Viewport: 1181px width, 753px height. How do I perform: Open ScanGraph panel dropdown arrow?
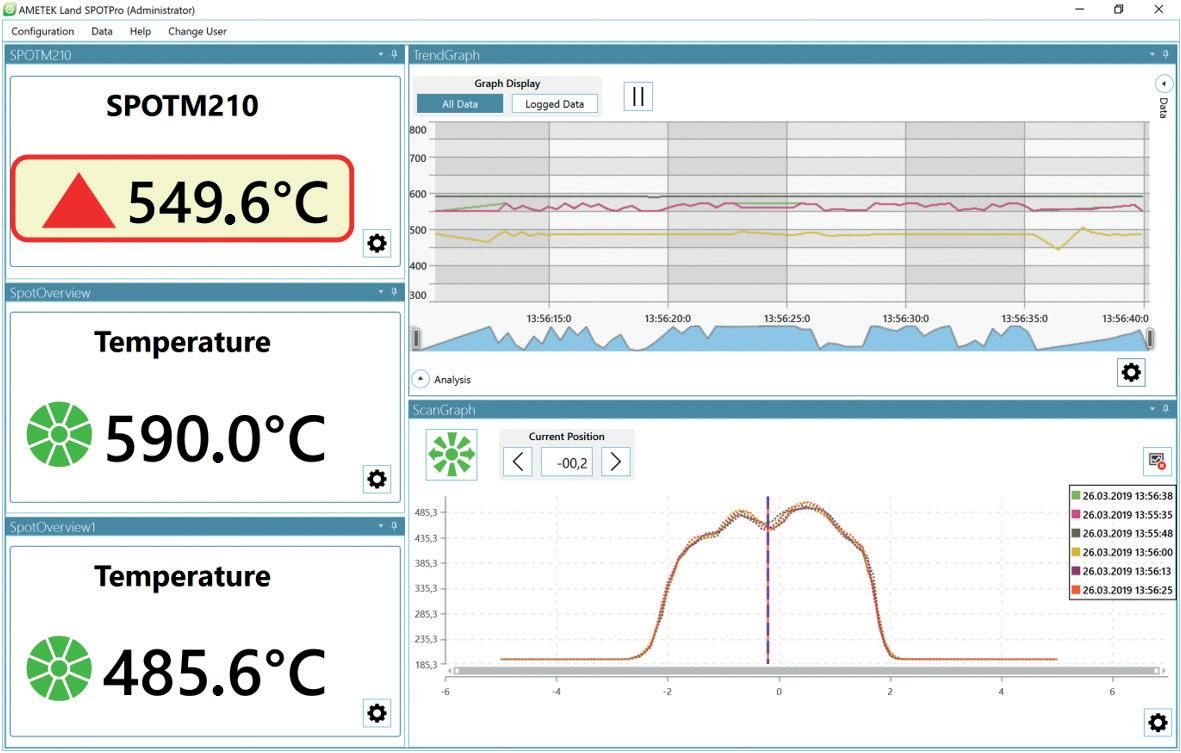[1152, 409]
